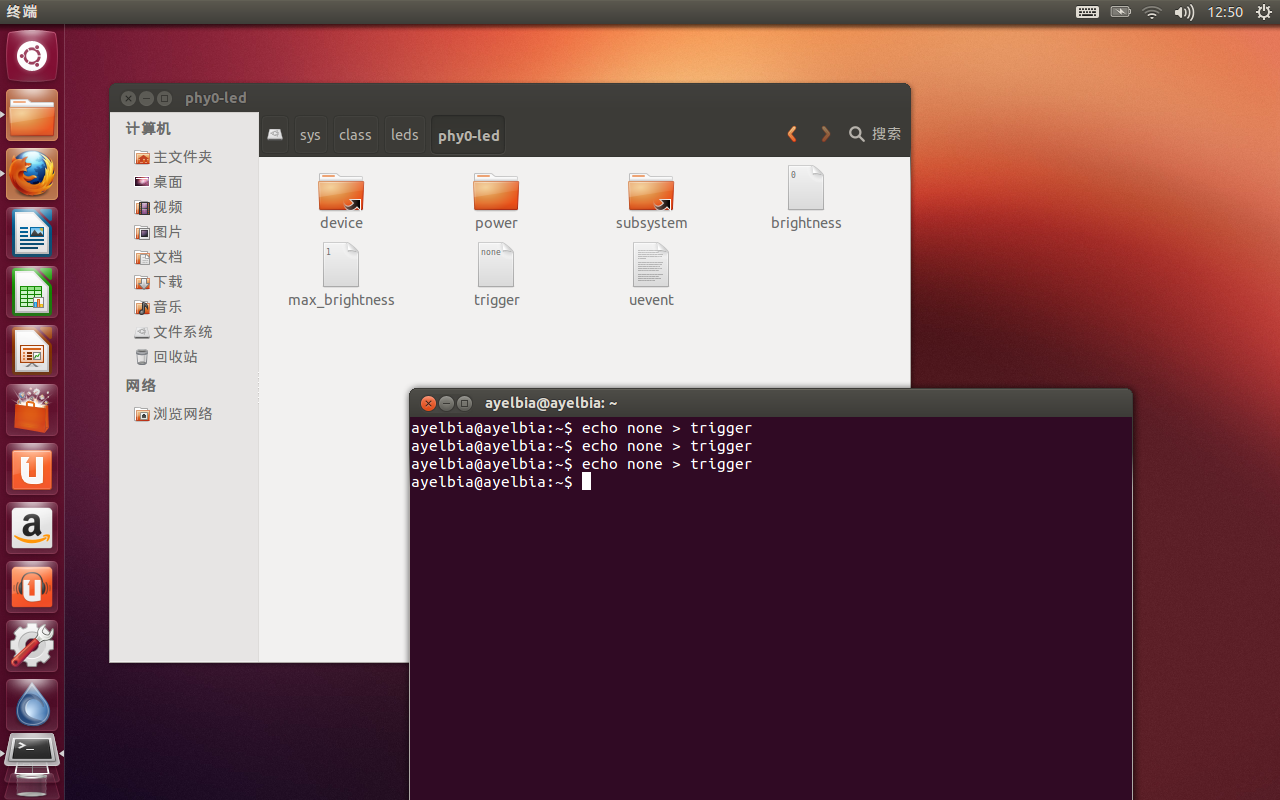Open Amazon launcher icon

(32, 528)
